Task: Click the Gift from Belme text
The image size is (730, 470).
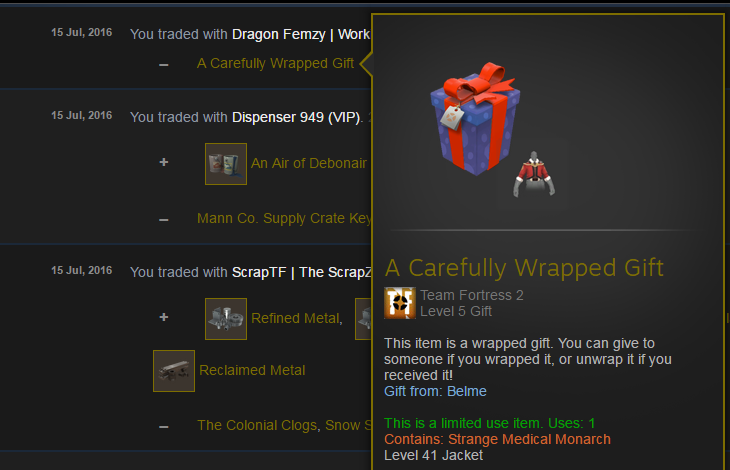Action: coord(435,391)
